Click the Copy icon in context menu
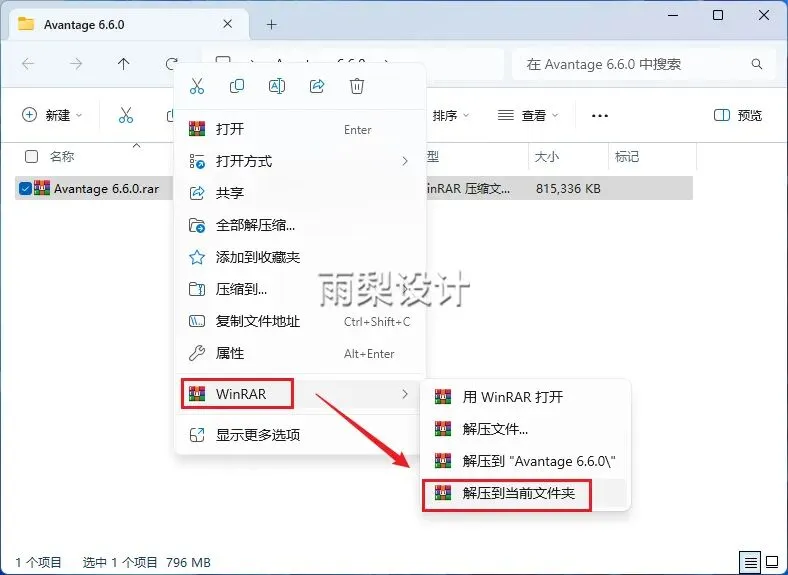Viewport: 788px width, 575px height. click(x=237, y=86)
